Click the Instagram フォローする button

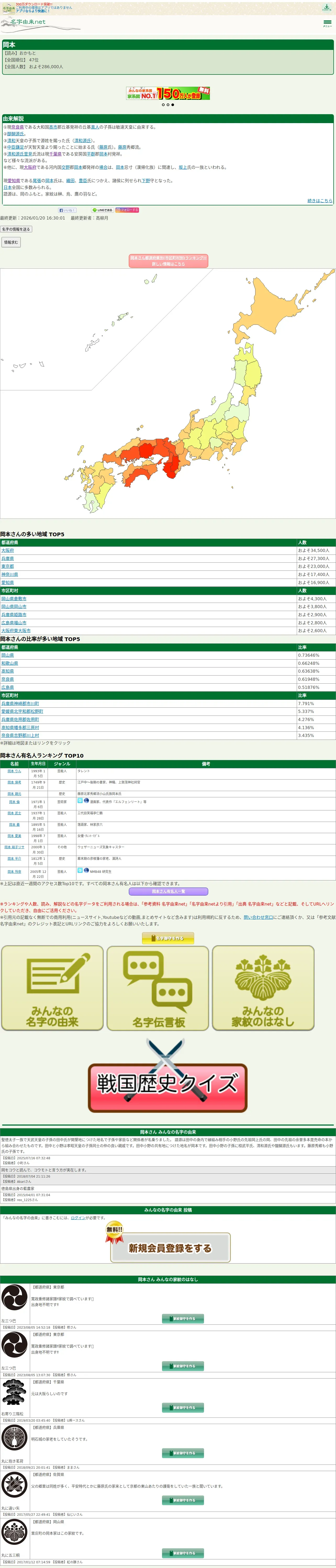click(127, 210)
